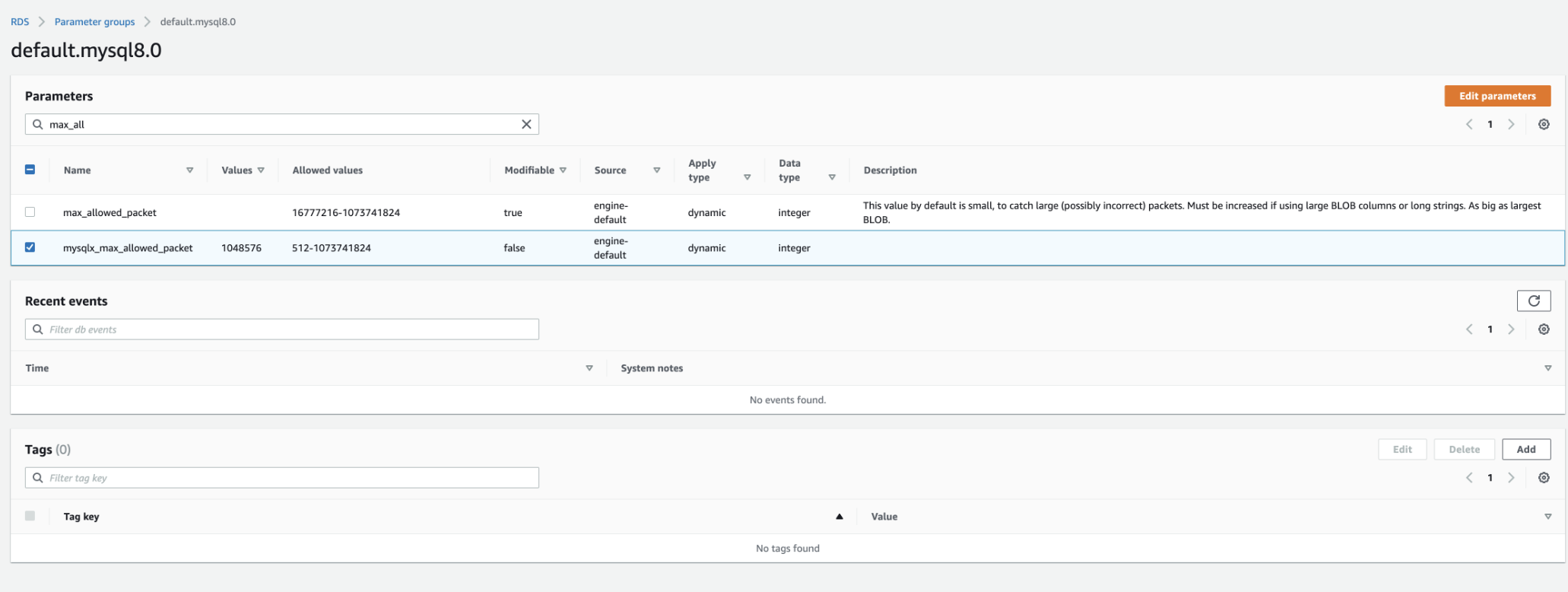Open the Modifiable column filter dropdown
Viewport: 1568px width, 592px height.
pyautogui.click(x=563, y=170)
